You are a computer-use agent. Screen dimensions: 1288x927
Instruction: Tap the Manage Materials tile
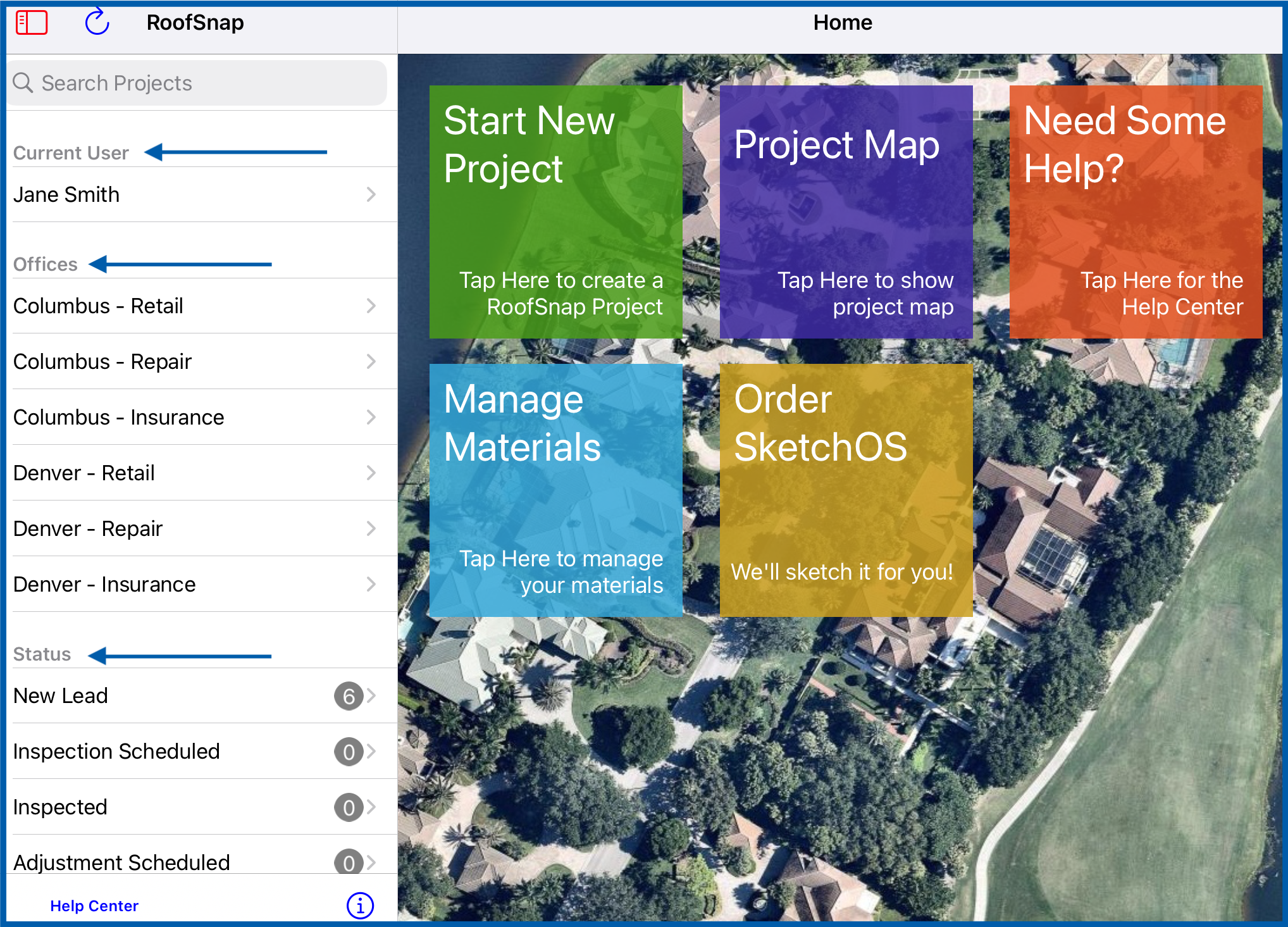click(556, 490)
